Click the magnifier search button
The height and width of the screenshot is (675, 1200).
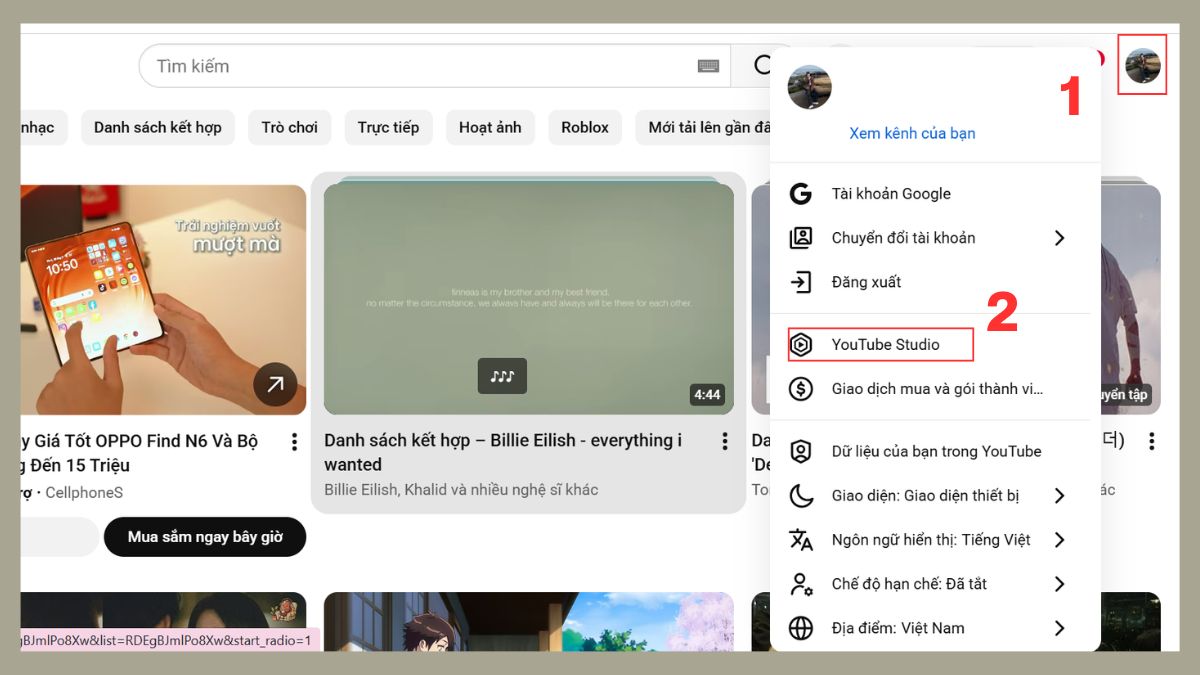763,66
